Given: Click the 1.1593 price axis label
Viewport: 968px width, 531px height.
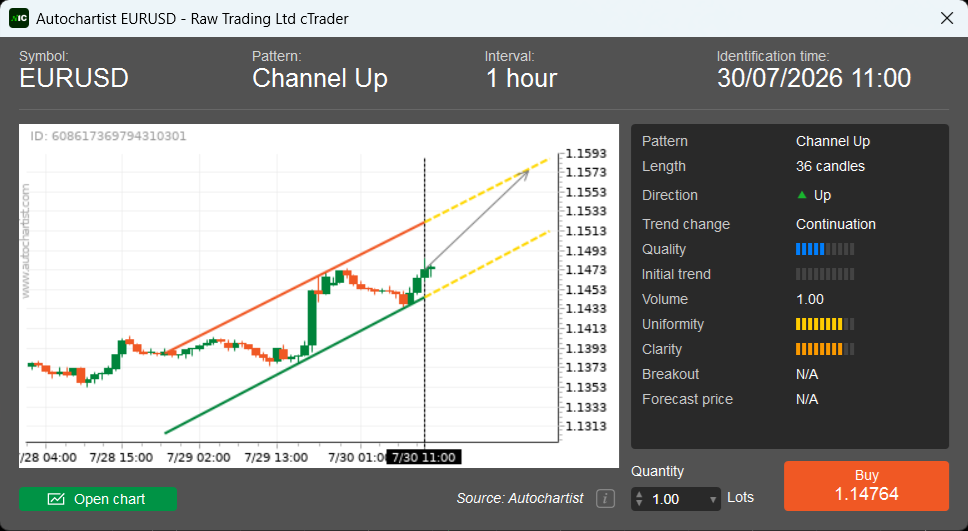Looking at the screenshot, I should coord(586,153).
